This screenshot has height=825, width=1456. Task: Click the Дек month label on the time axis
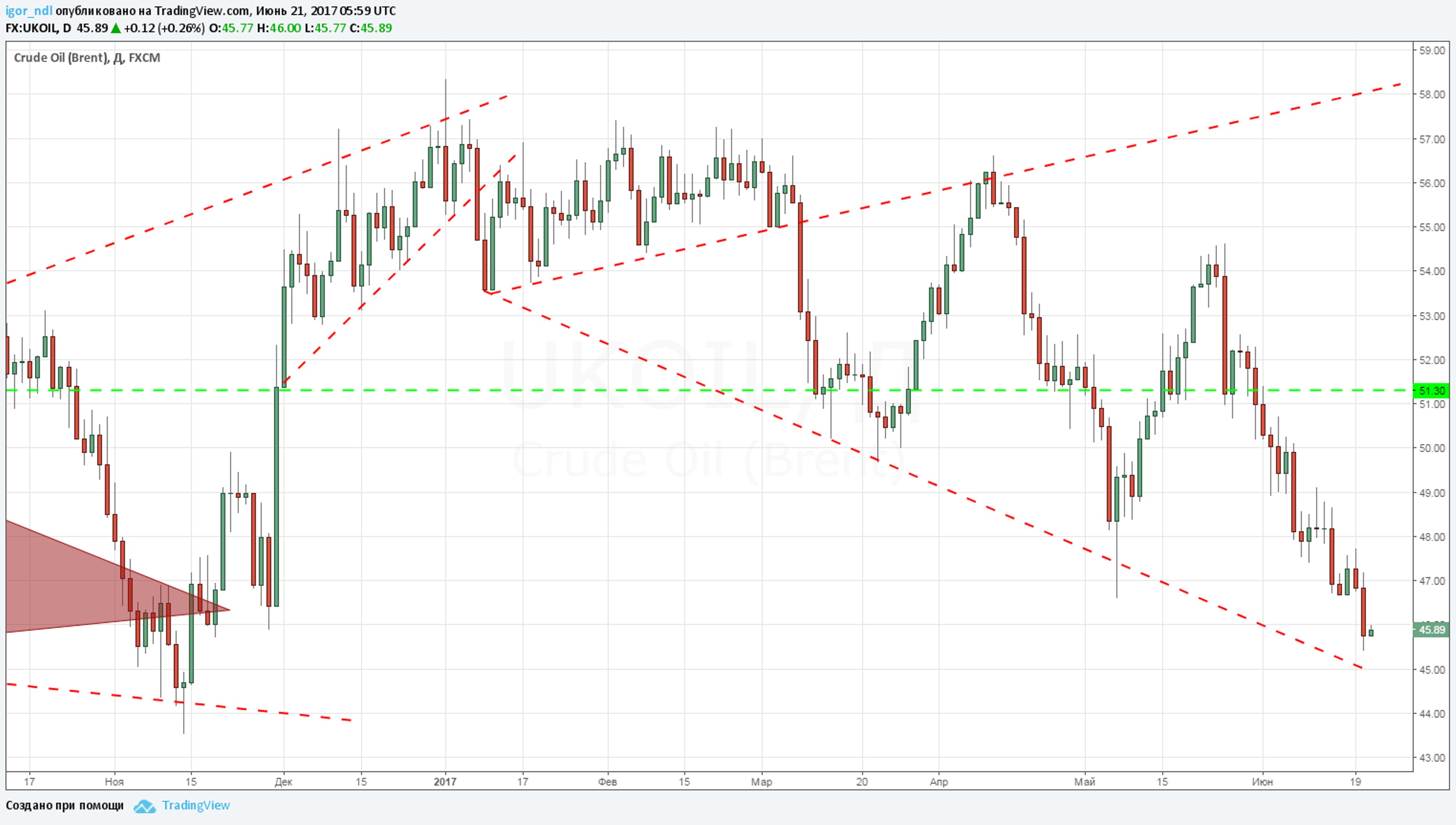click(x=283, y=782)
